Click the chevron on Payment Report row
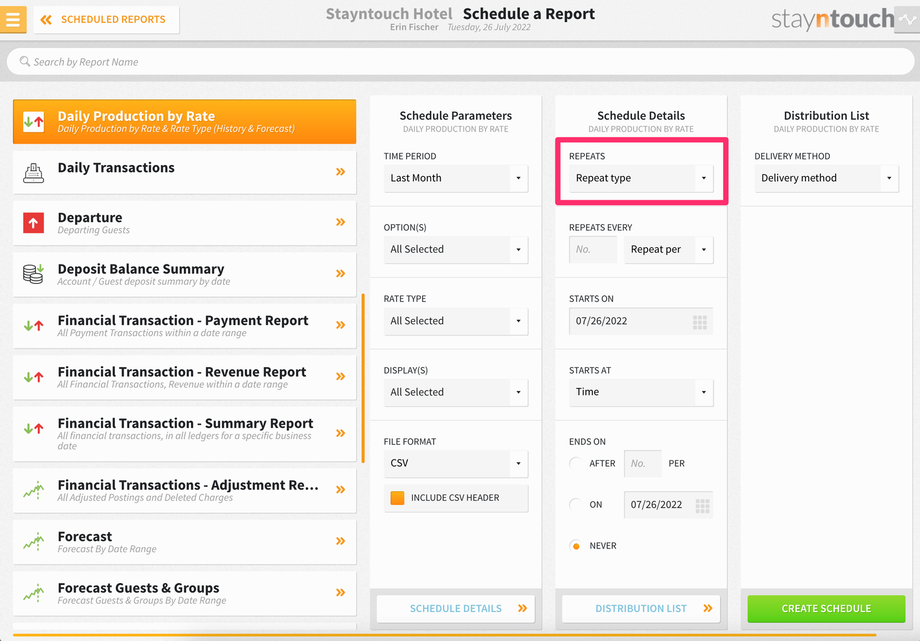 [x=340, y=325]
